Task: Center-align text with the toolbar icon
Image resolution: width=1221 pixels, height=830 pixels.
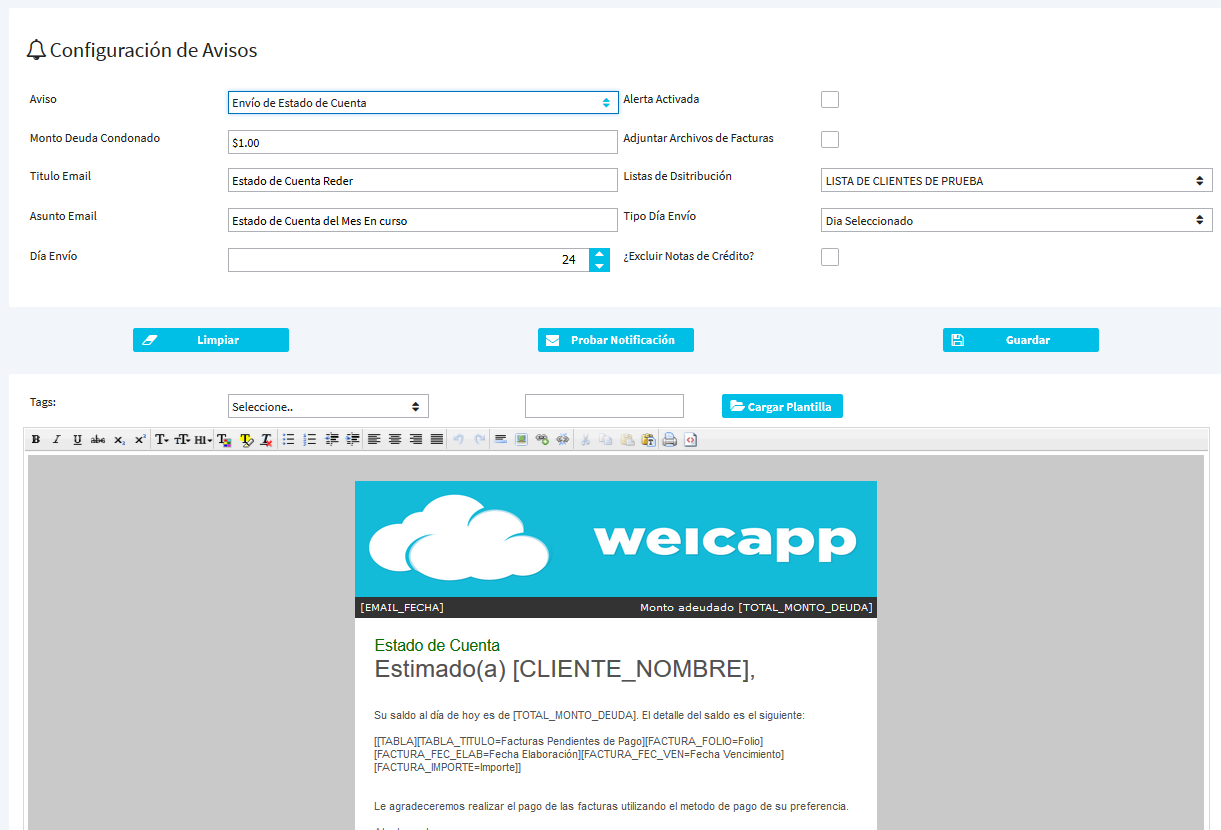Action: tap(395, 439)
